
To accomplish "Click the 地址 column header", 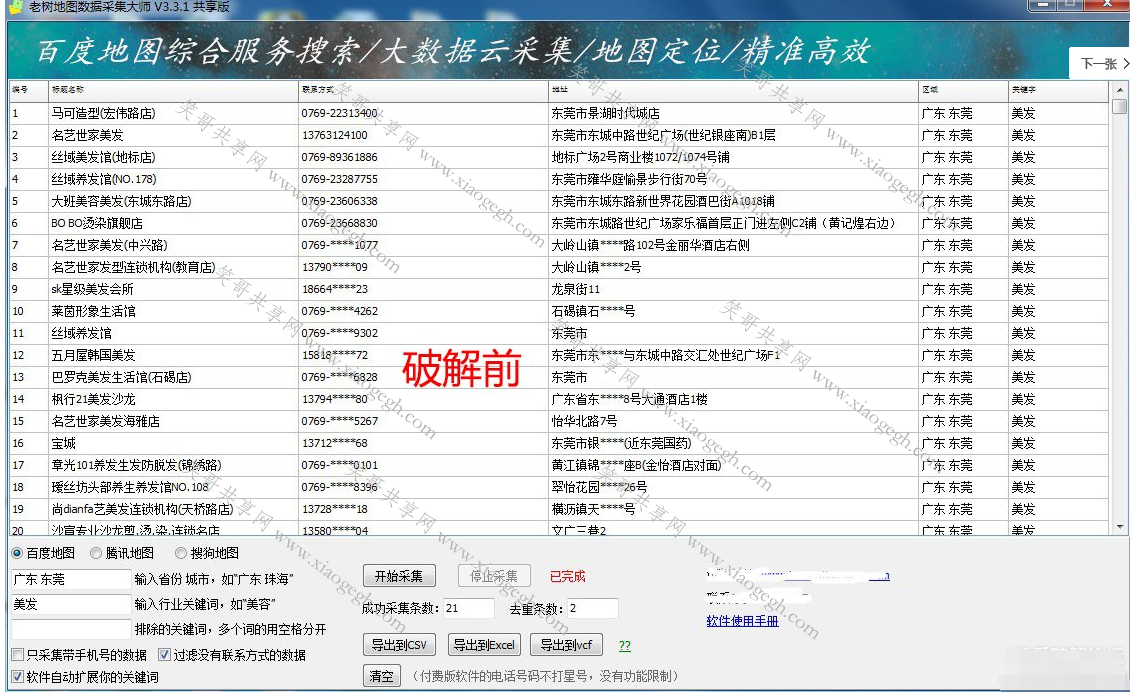I will coord(733,90).
